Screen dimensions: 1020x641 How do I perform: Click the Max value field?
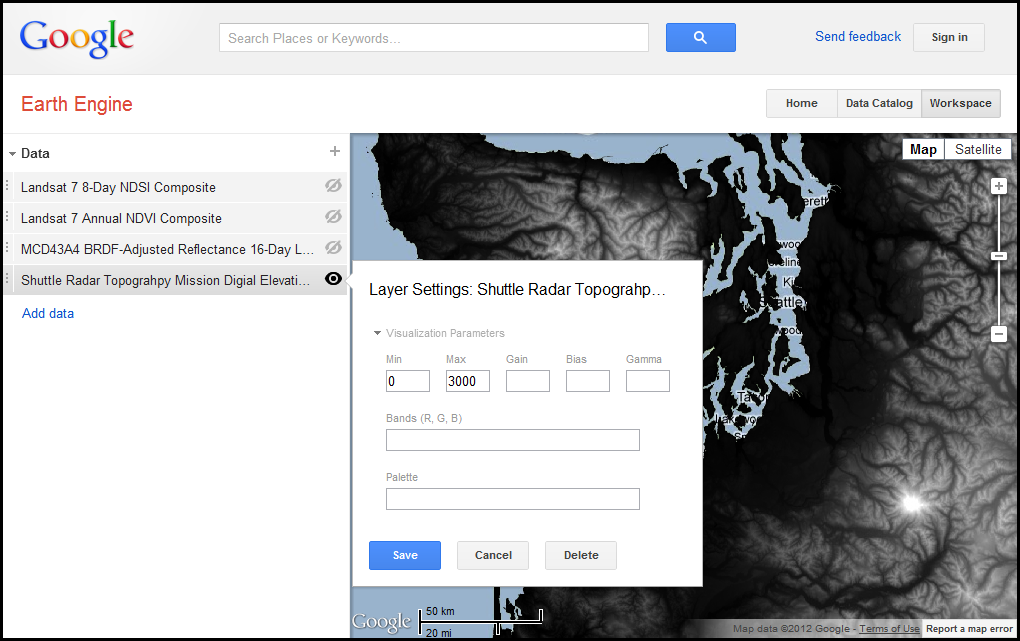pyautogui.click(x=468, y=381)
